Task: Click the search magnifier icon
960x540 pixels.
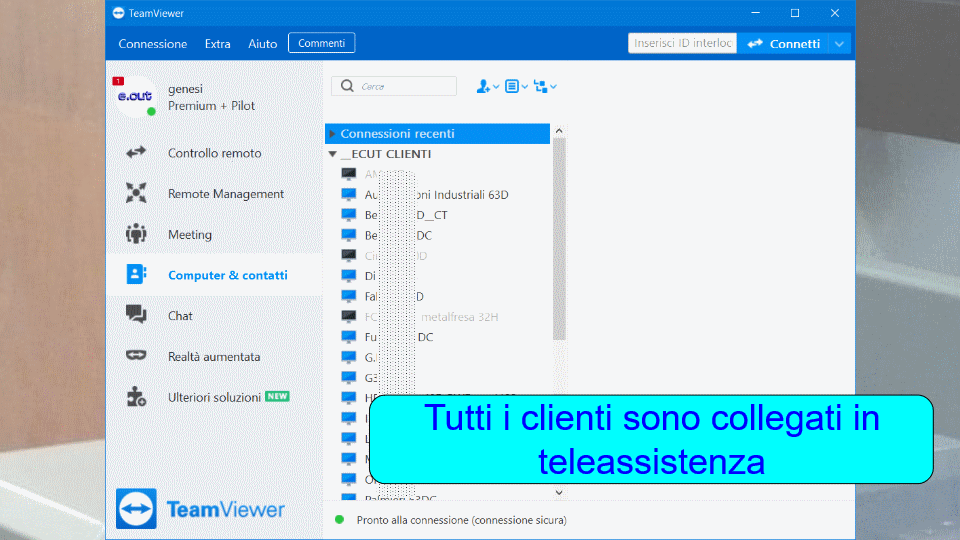Action: coord(347,86)
